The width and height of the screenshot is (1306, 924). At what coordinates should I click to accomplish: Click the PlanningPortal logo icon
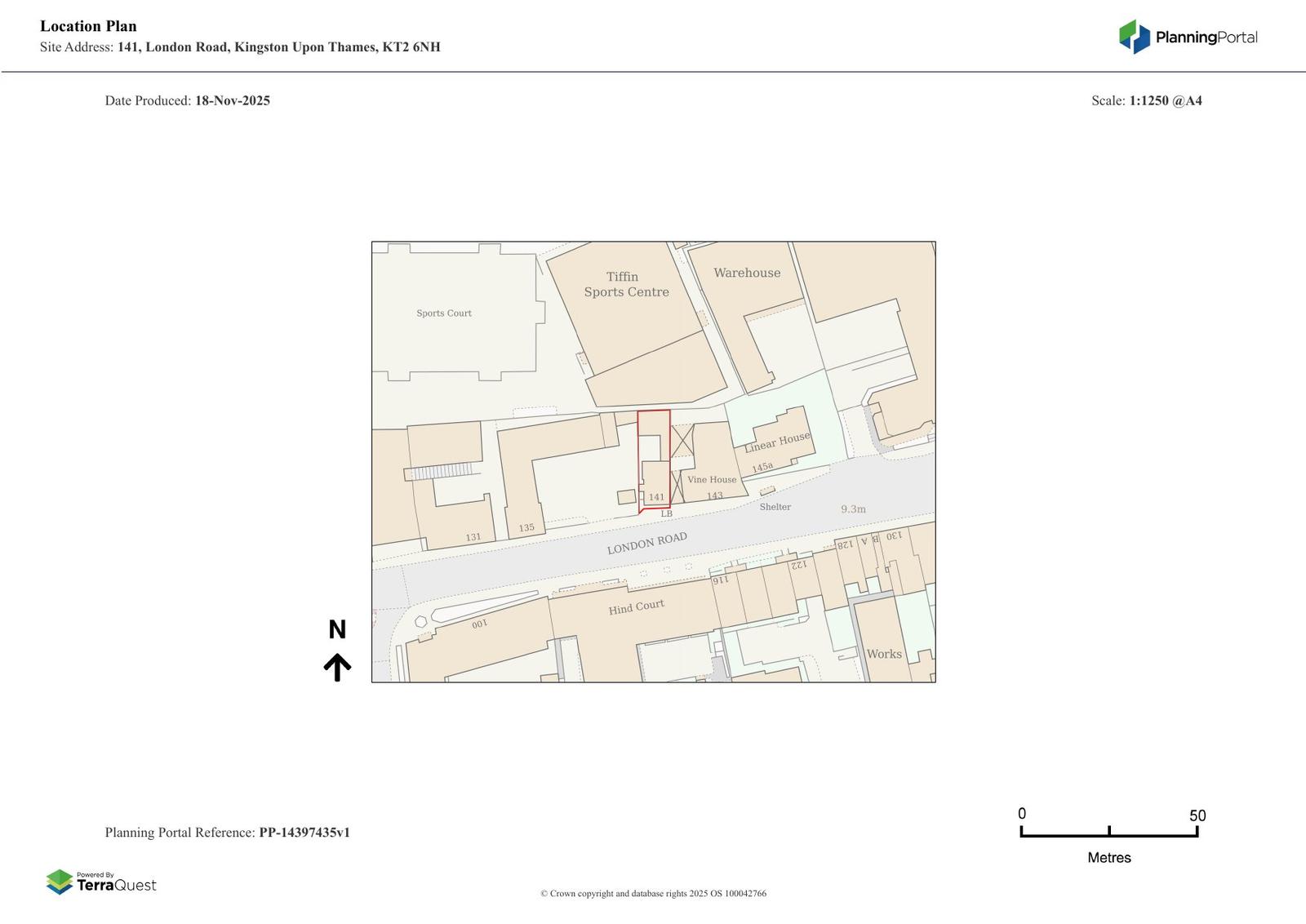(1133, 37)
